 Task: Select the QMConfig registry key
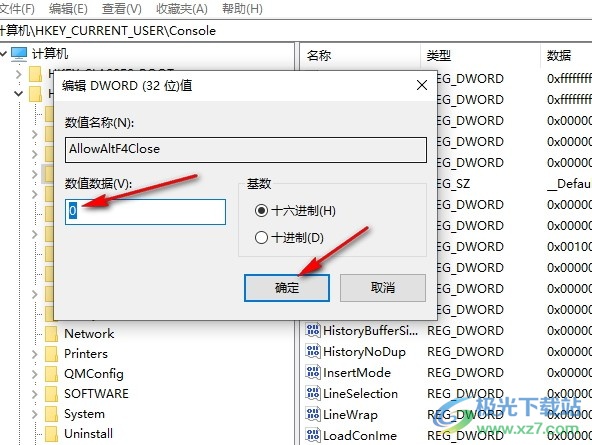(x=94, y=374)
